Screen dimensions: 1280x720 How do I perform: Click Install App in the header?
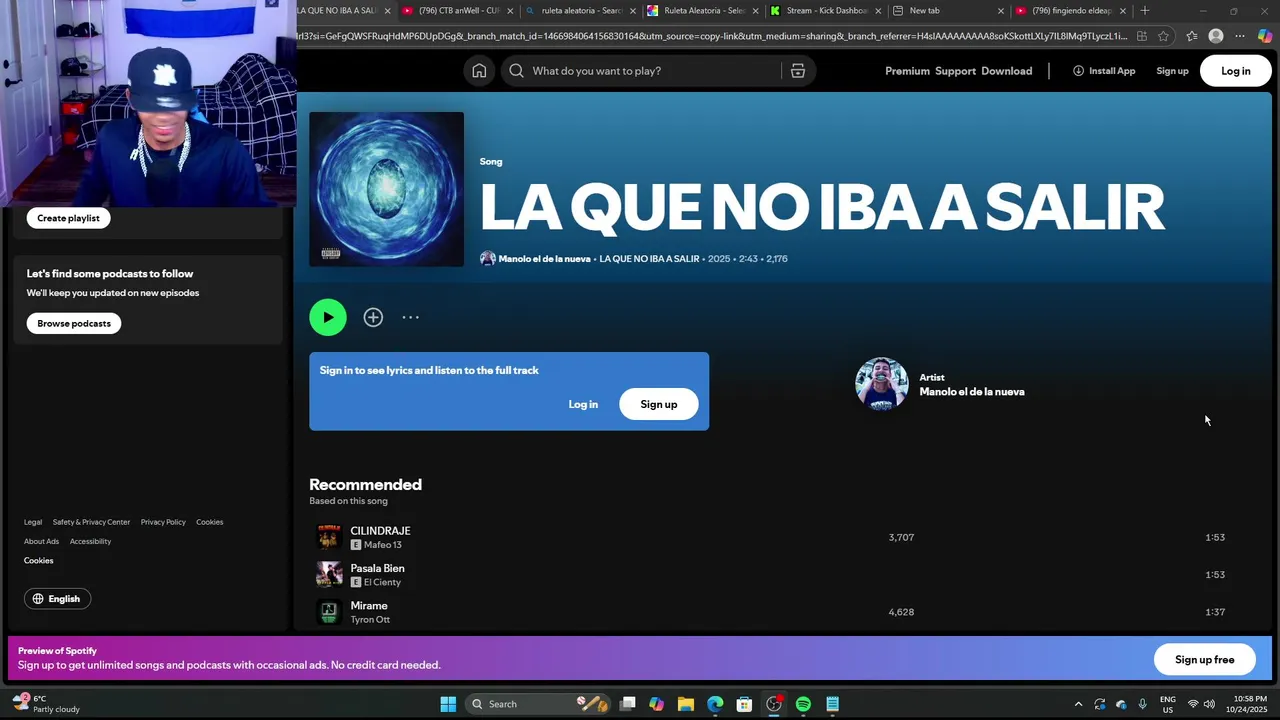point(1104,71)
